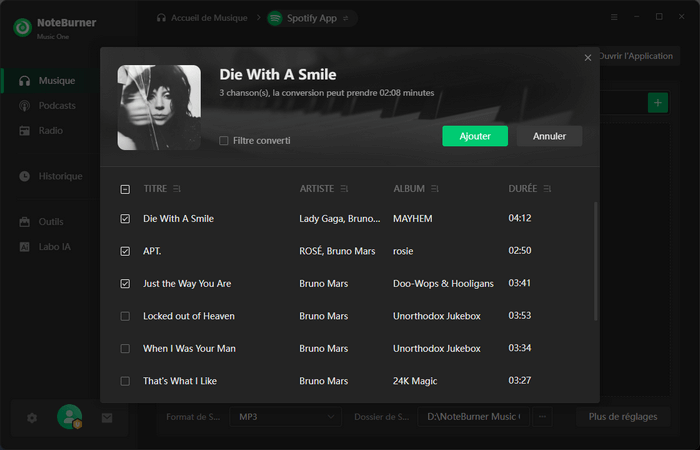Screen dimensions: 700x450
Task: Check the Locked out of Heaven checkbox
Action: click(x=125, y=316)
